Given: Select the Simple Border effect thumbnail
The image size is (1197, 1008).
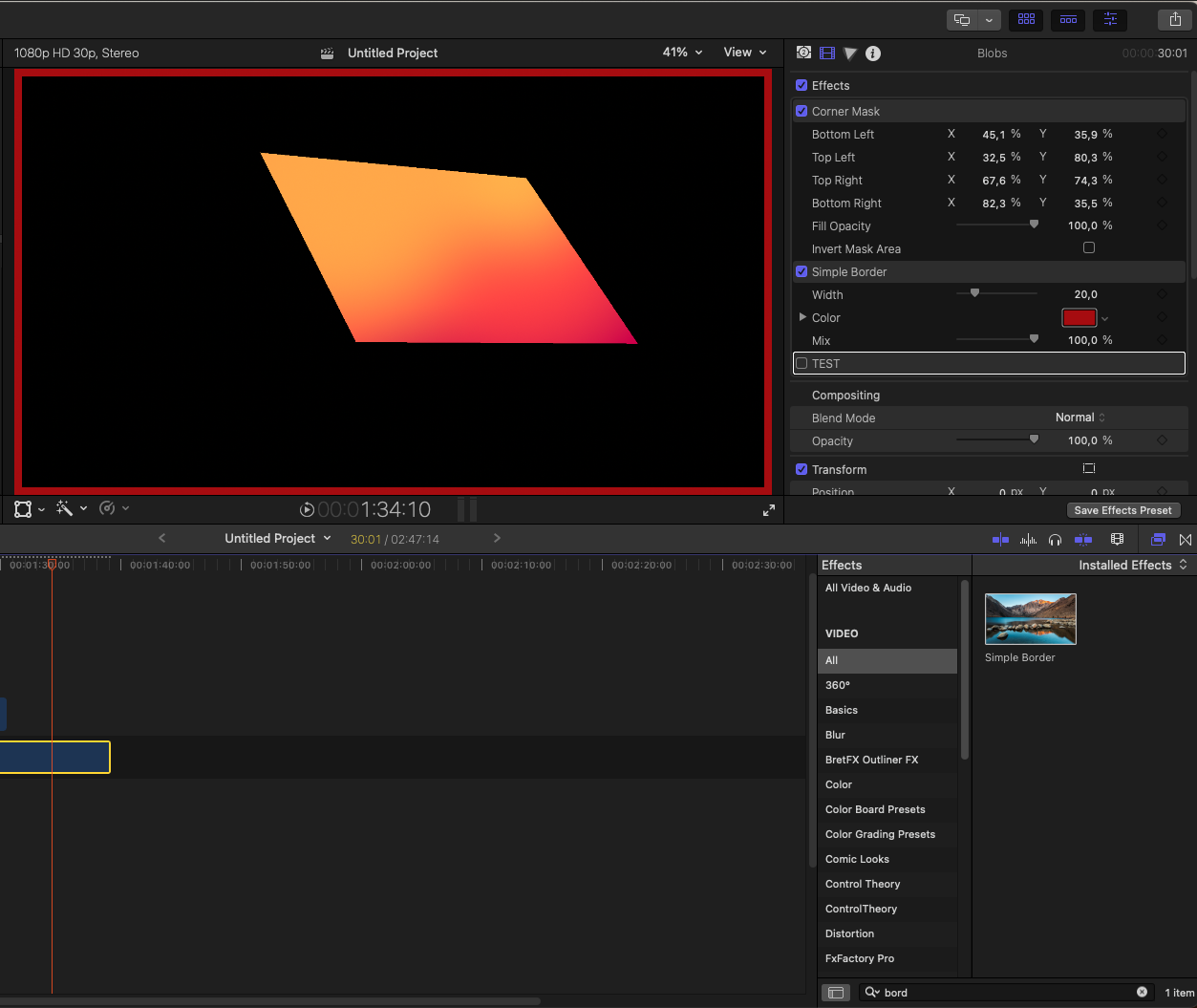Looking at the screenshot, I should [1030, 619].
